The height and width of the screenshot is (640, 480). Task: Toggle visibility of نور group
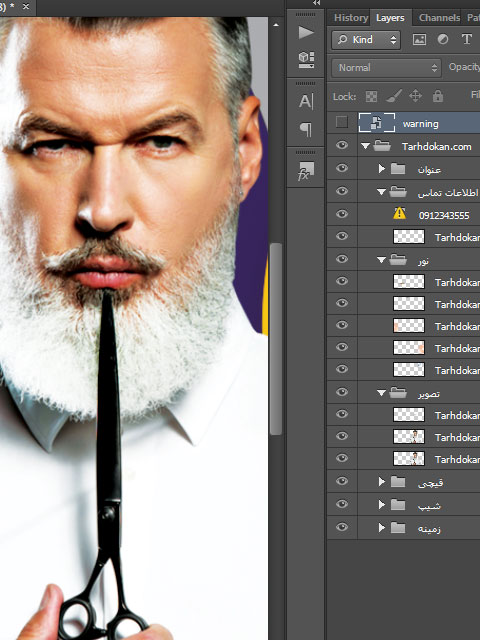coord(342,259)
